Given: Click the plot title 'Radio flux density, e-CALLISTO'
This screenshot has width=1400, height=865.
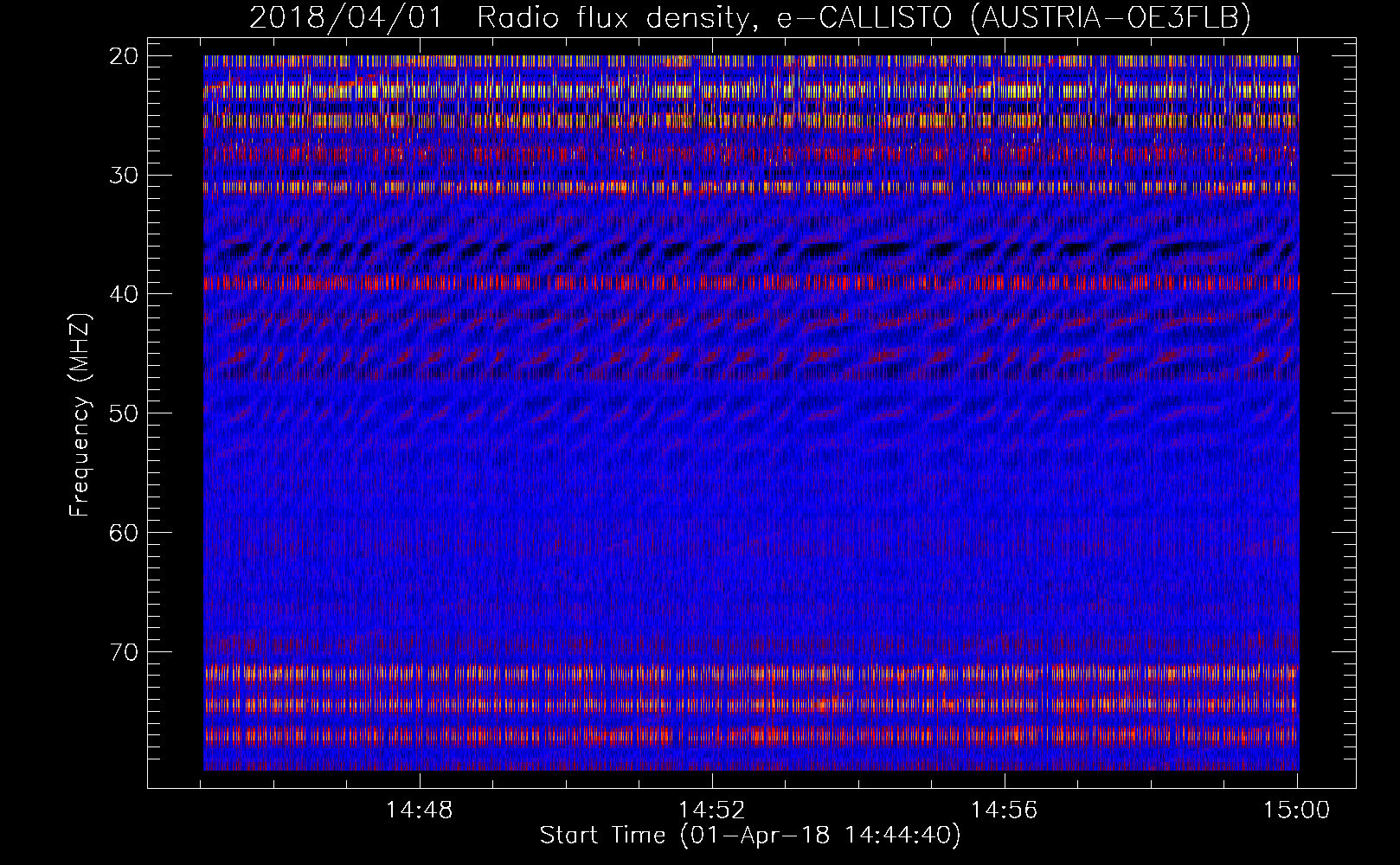Looking at the screenshot, I should [715, 17].
